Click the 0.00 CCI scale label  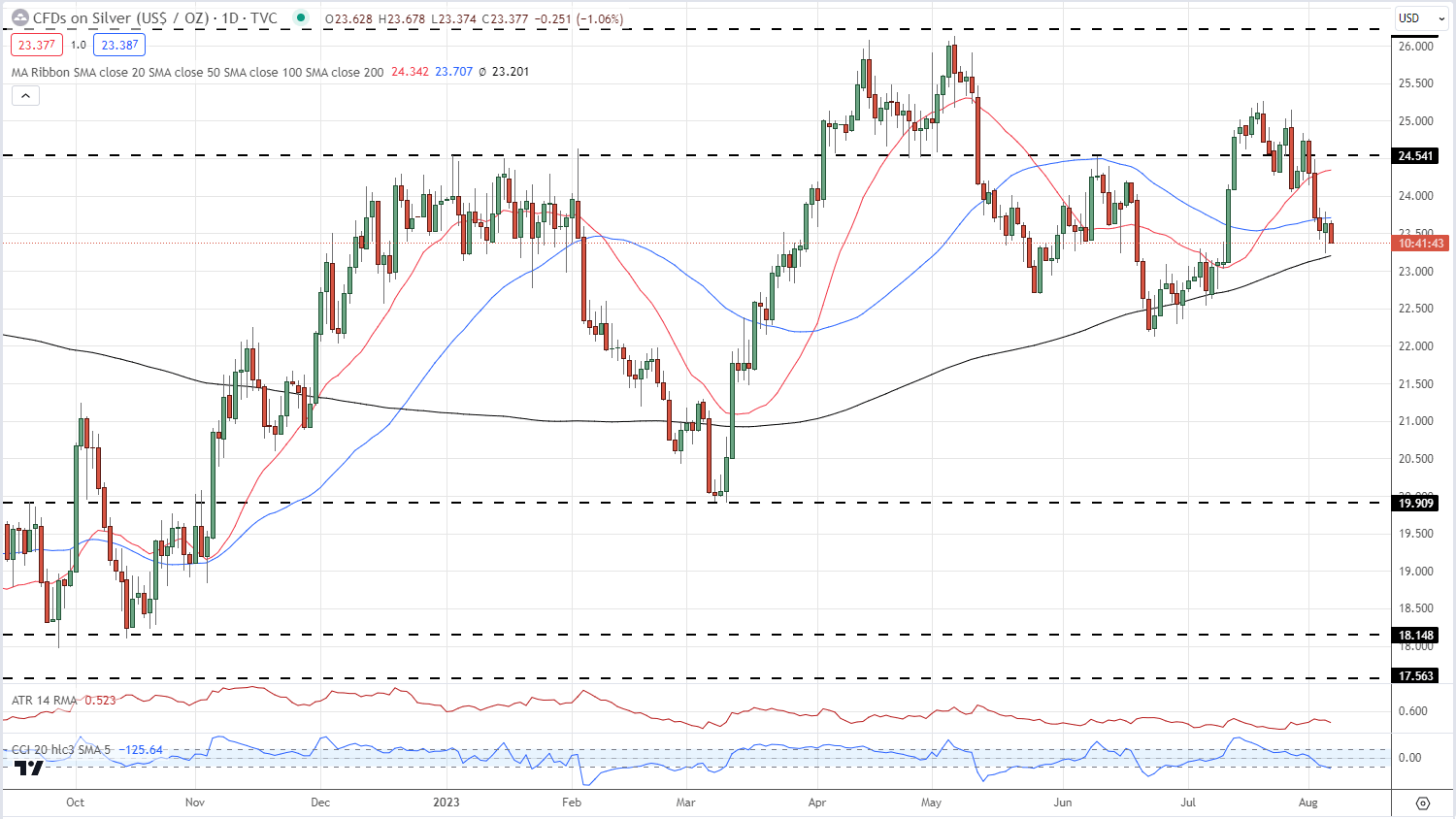coord(1409,758)
